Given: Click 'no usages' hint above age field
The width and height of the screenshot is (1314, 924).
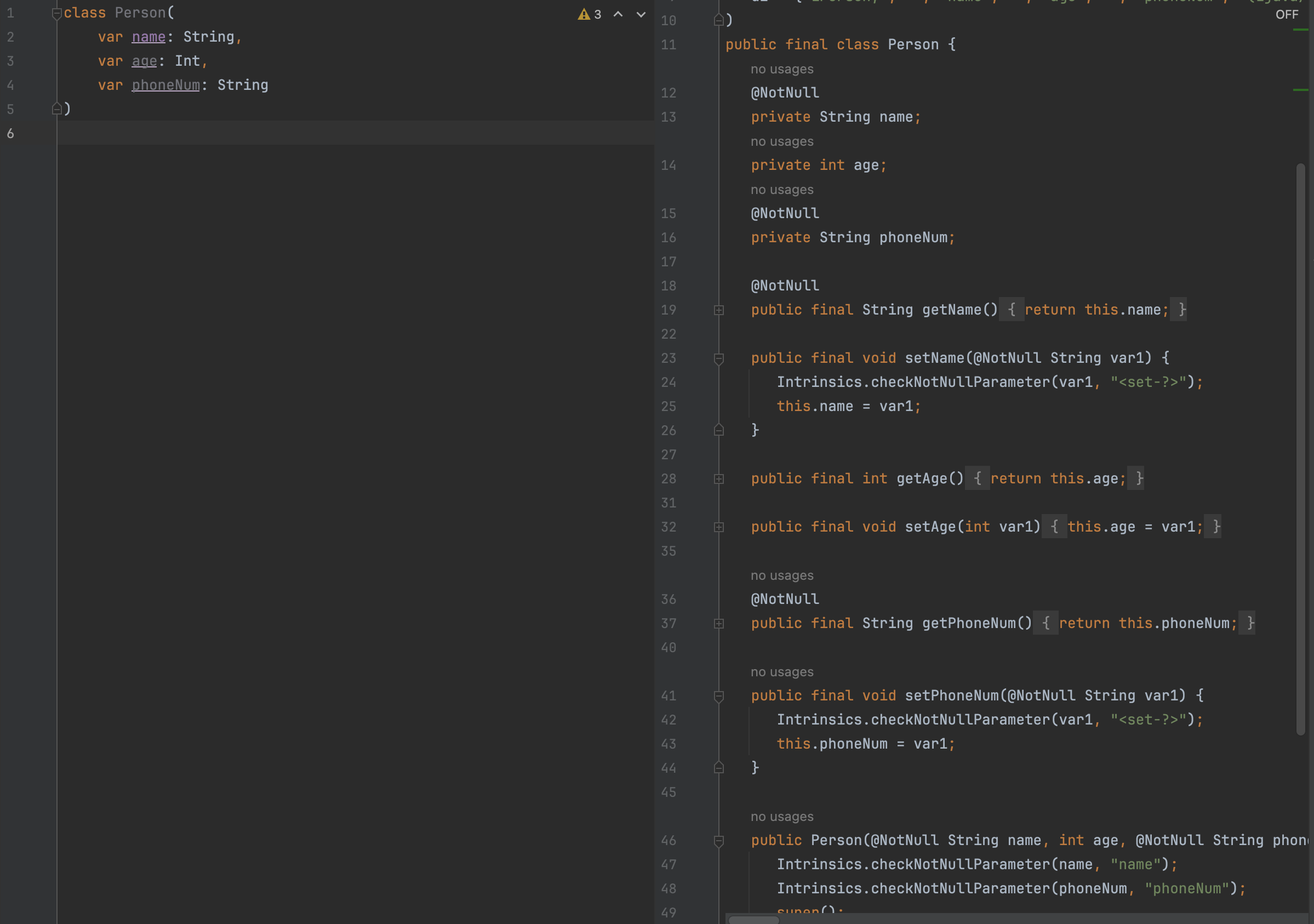Looking at the screenshot, I should [x=782, y=141].
